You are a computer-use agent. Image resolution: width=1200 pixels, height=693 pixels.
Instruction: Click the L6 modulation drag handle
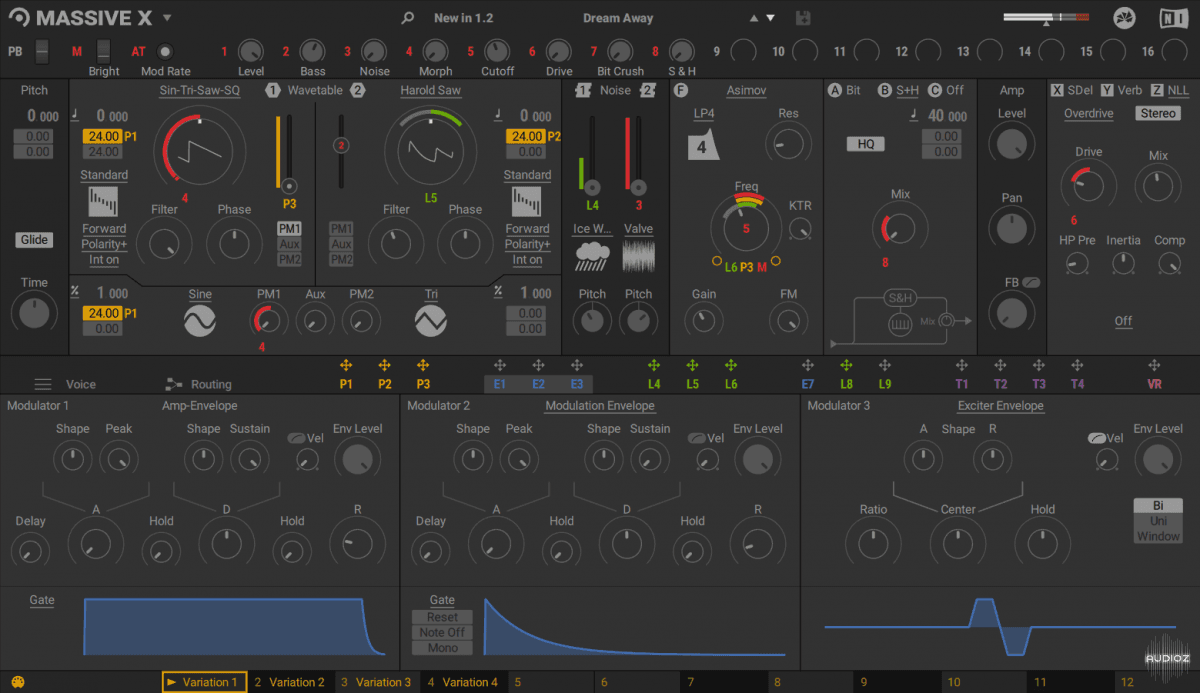click(731, 366)
